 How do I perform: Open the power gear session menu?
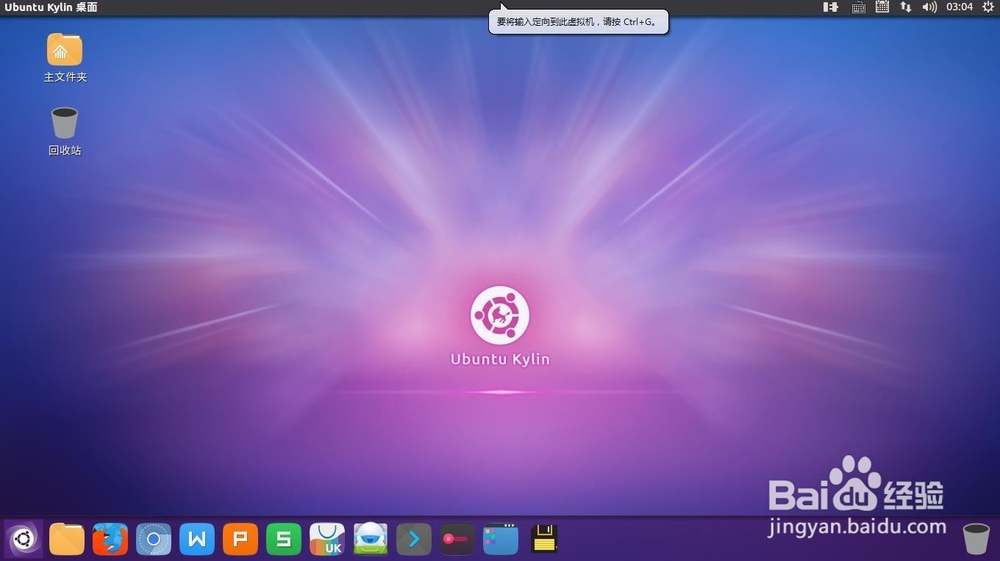point(988,7)
